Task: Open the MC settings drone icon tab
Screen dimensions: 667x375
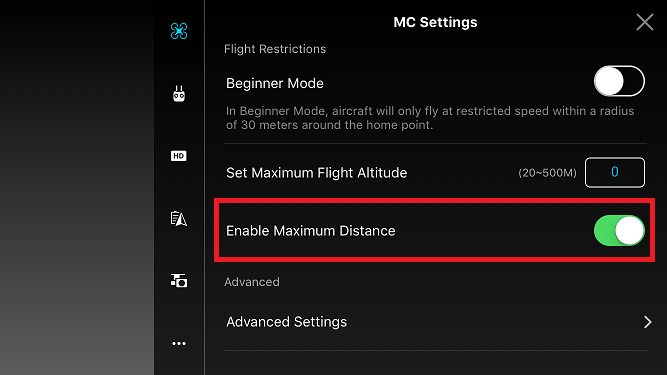Action: tap(179, 31)
